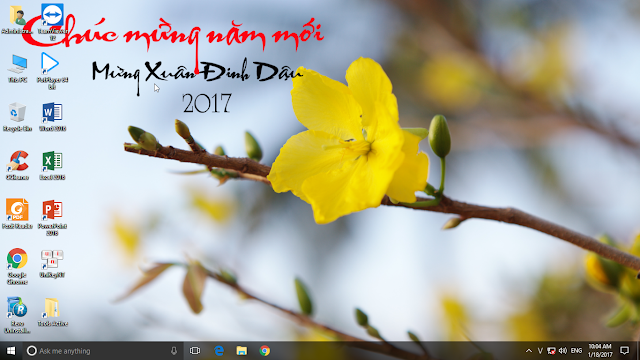This screenshot has width=640, height=360.
Task: Select the Google Chrome desktop shortcut
Action: point(17,266)
